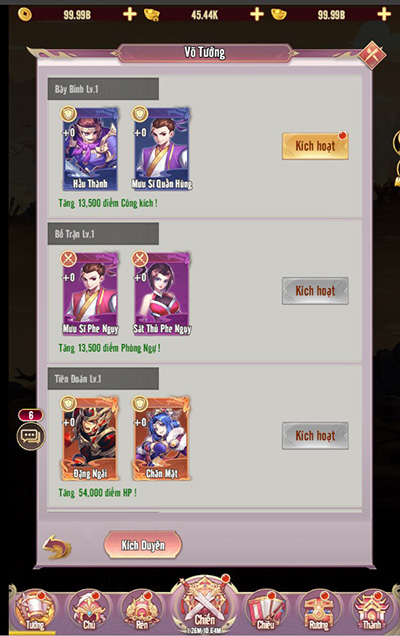
Task: Select the Chân Mật hero card
Action: click(162, 438)
